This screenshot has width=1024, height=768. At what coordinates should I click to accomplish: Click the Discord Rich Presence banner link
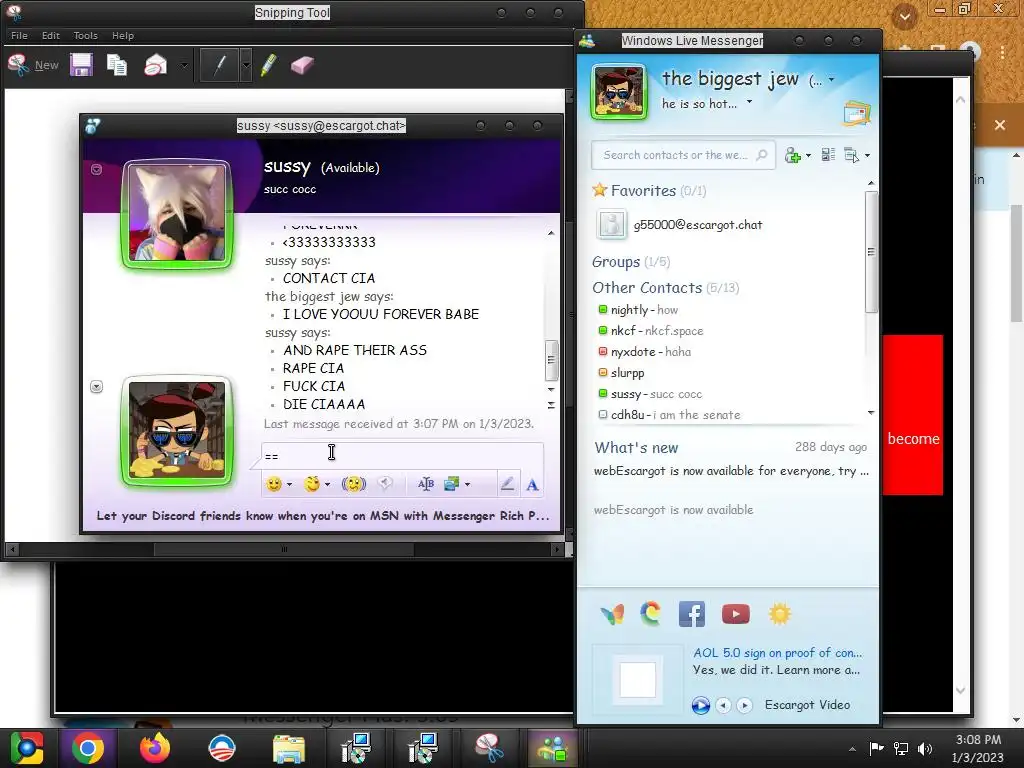click(x=323, y=515)
